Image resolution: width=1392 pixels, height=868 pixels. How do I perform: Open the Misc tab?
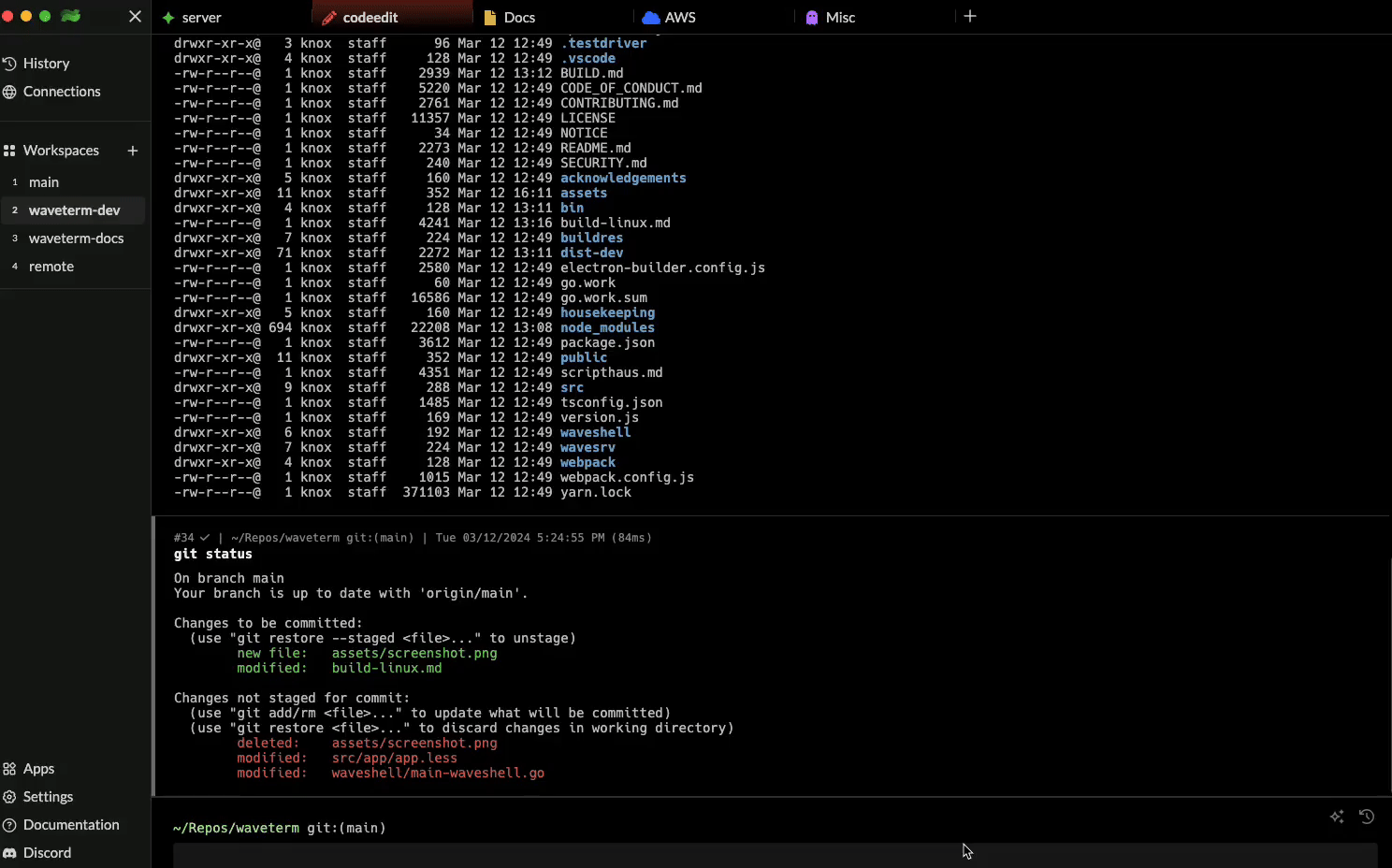pos(840,18)
